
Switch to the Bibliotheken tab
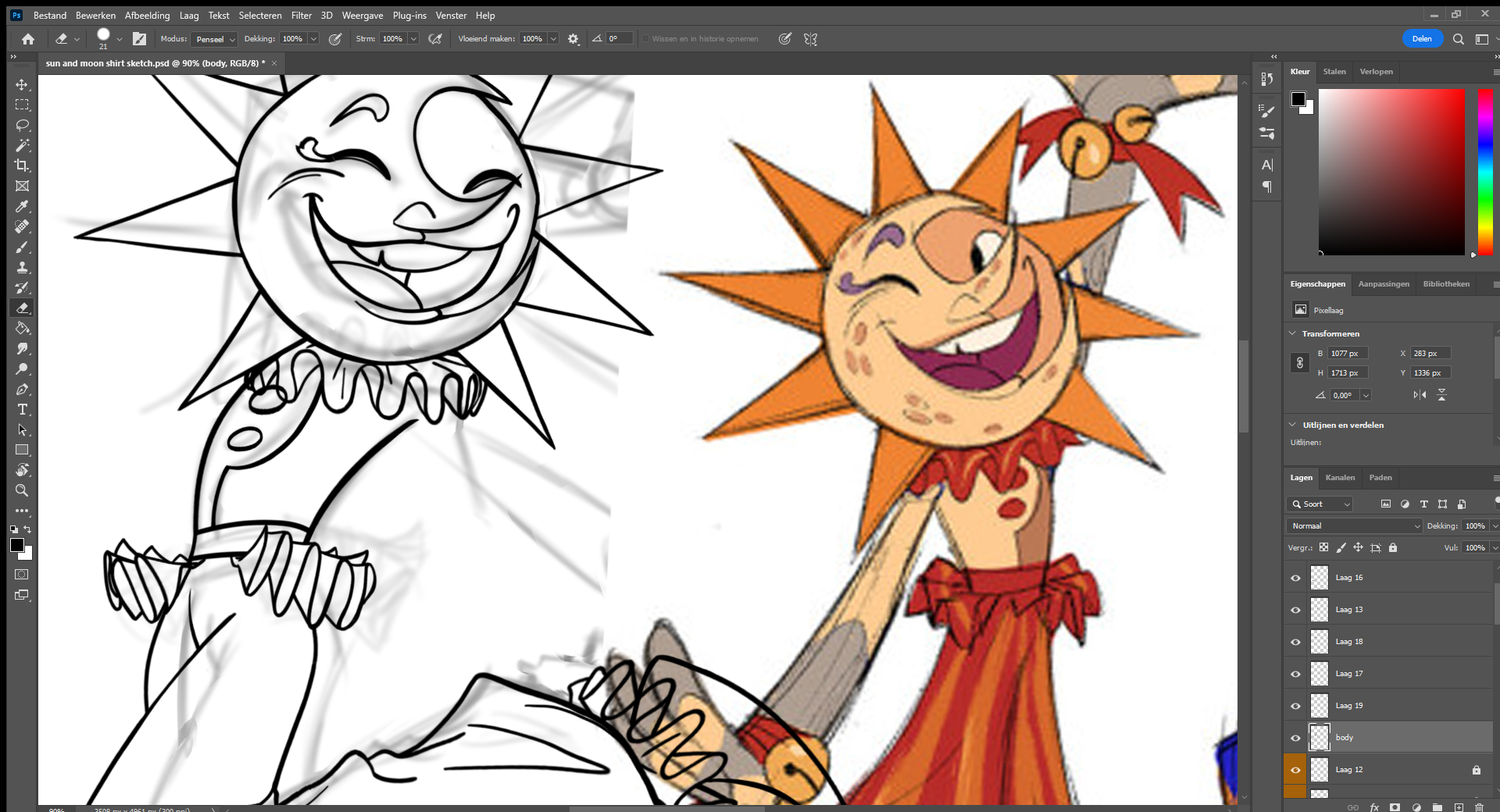pyautogui.click(x=1446, y=284)
